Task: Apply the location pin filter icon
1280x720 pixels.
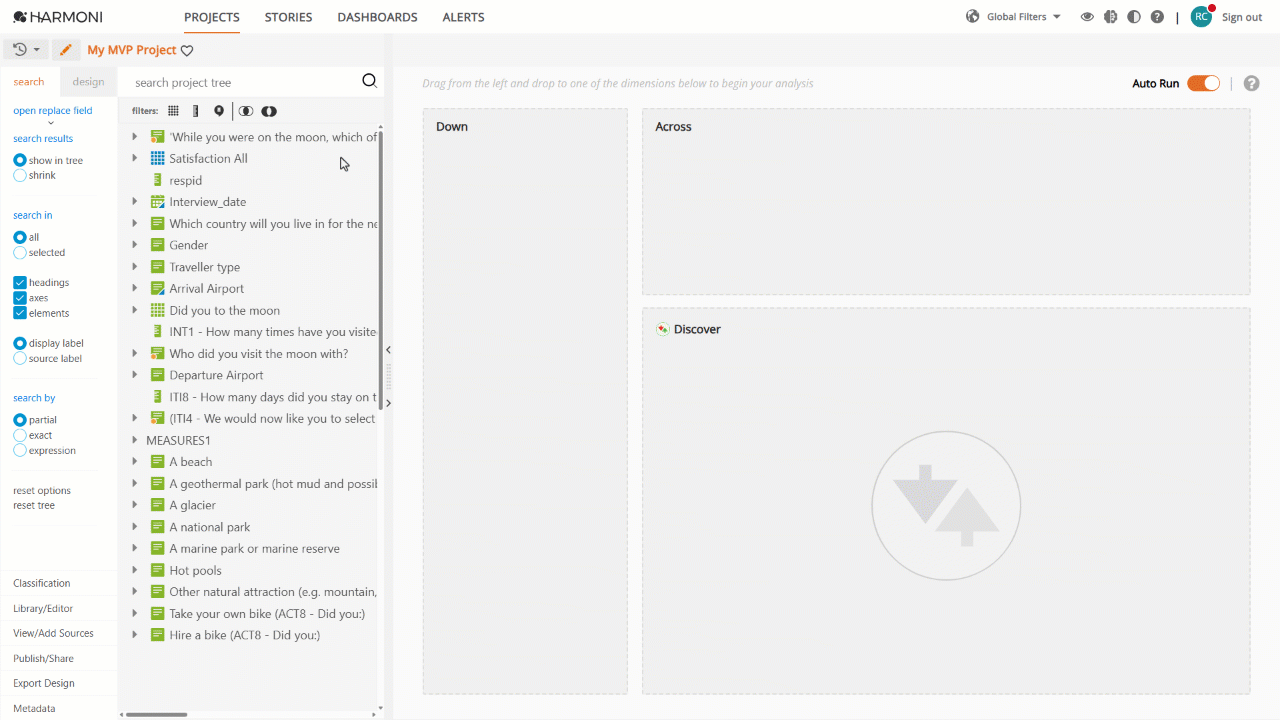Action: click(219, 111)
